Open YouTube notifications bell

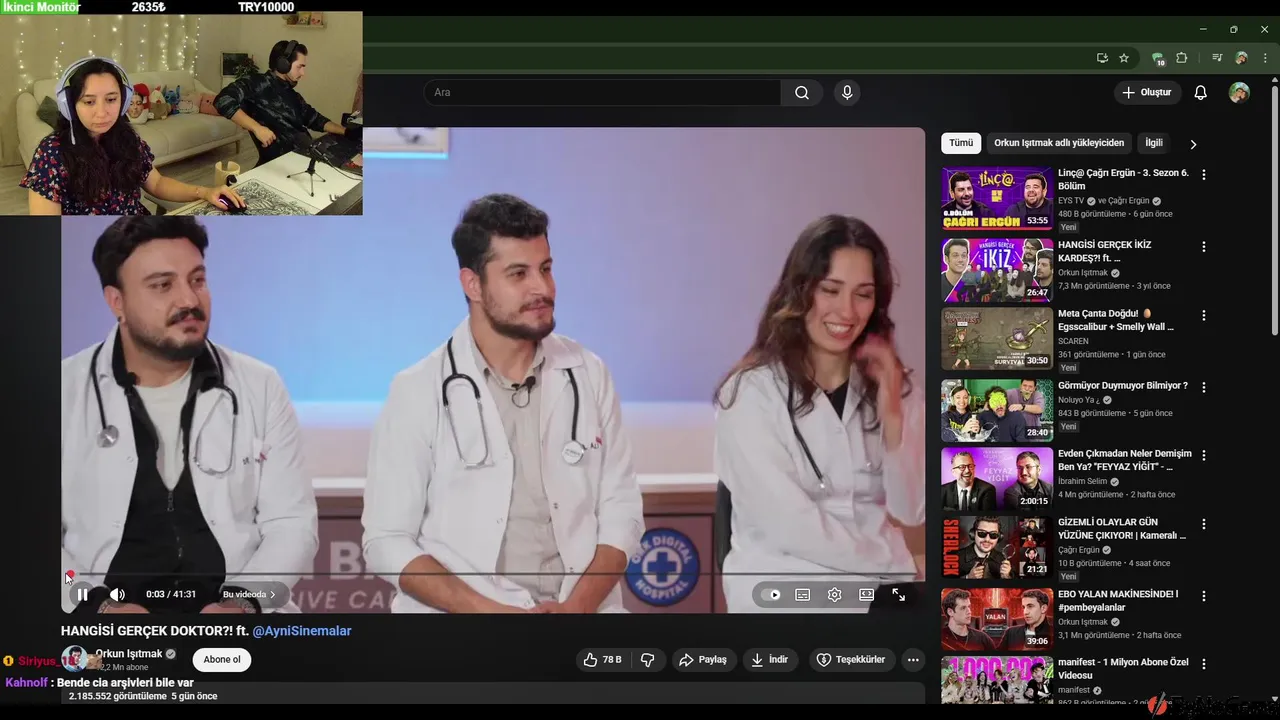click(x=1201, y=92)
